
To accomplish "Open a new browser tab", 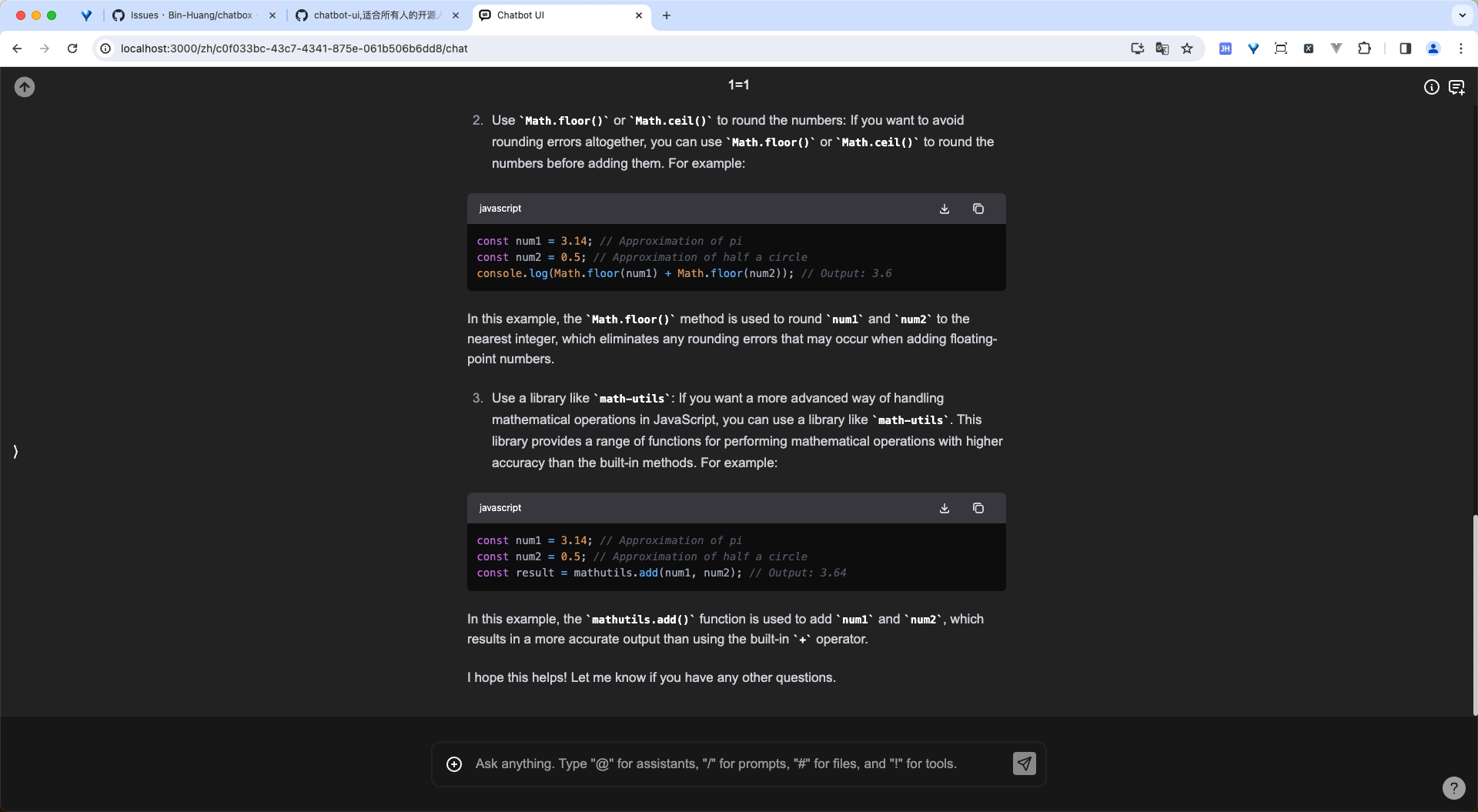I will [x=667, y=15].
